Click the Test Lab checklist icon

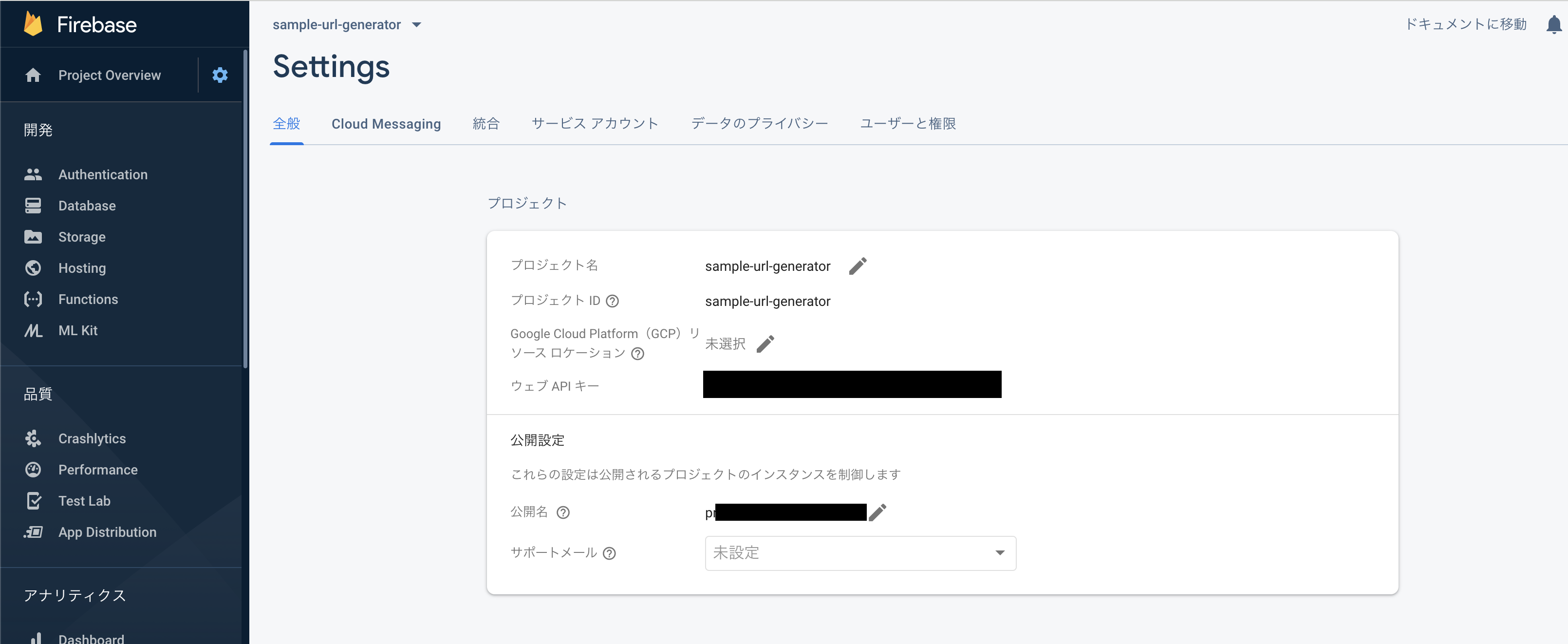[34, 501]
